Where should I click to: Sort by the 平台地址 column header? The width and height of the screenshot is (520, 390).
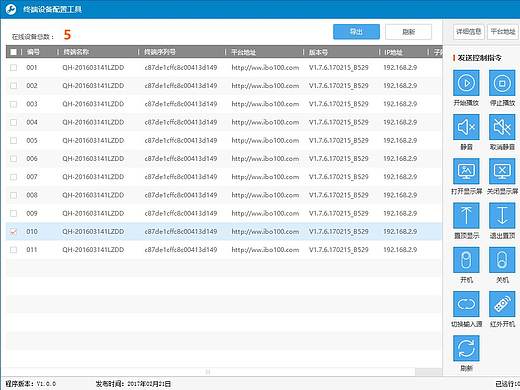tap(244, 52)
